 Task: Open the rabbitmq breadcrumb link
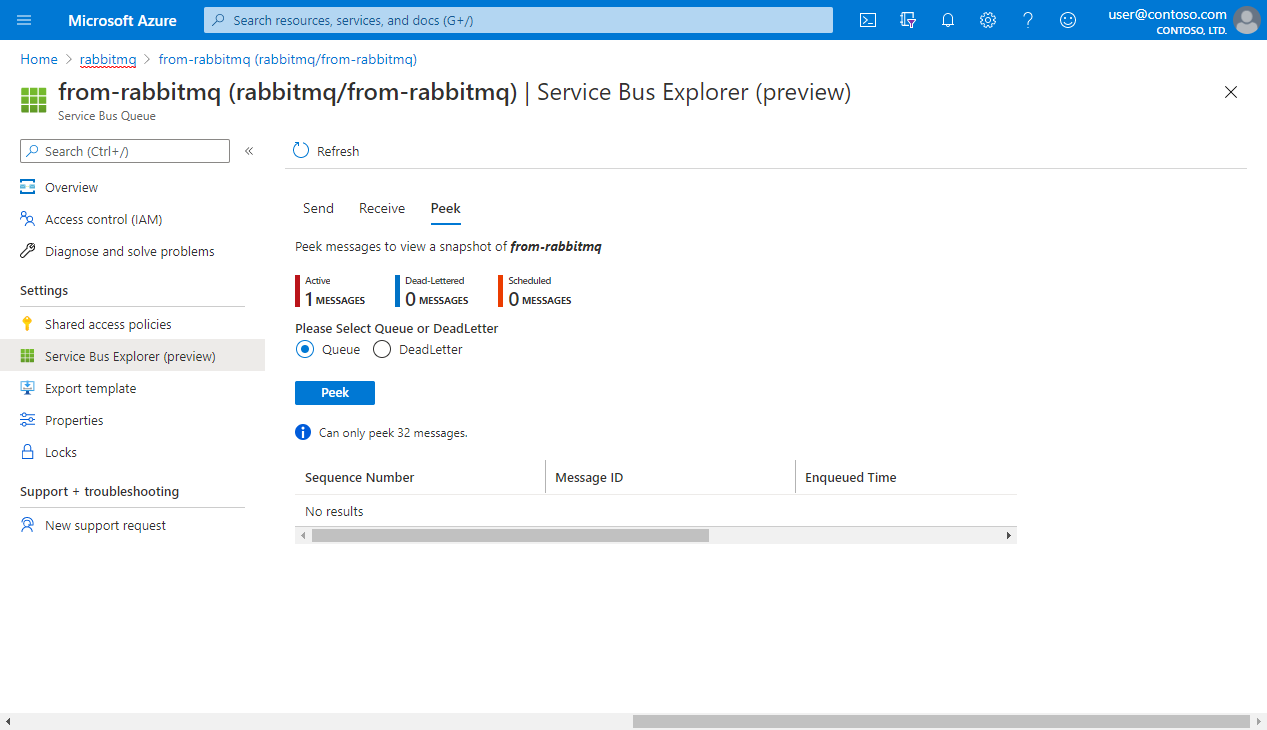coord(107,59)
